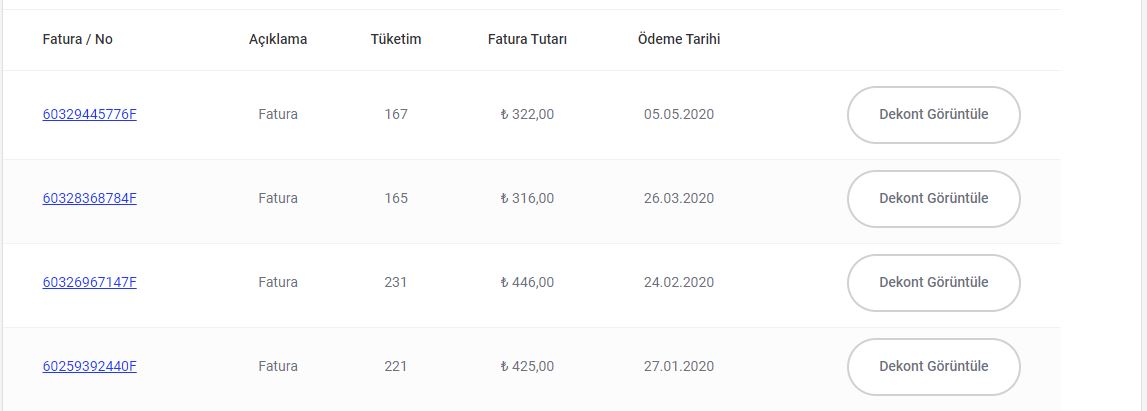1147x411 pixels.
Task: Click the Tüketim column header
Action: coord(396,39)
